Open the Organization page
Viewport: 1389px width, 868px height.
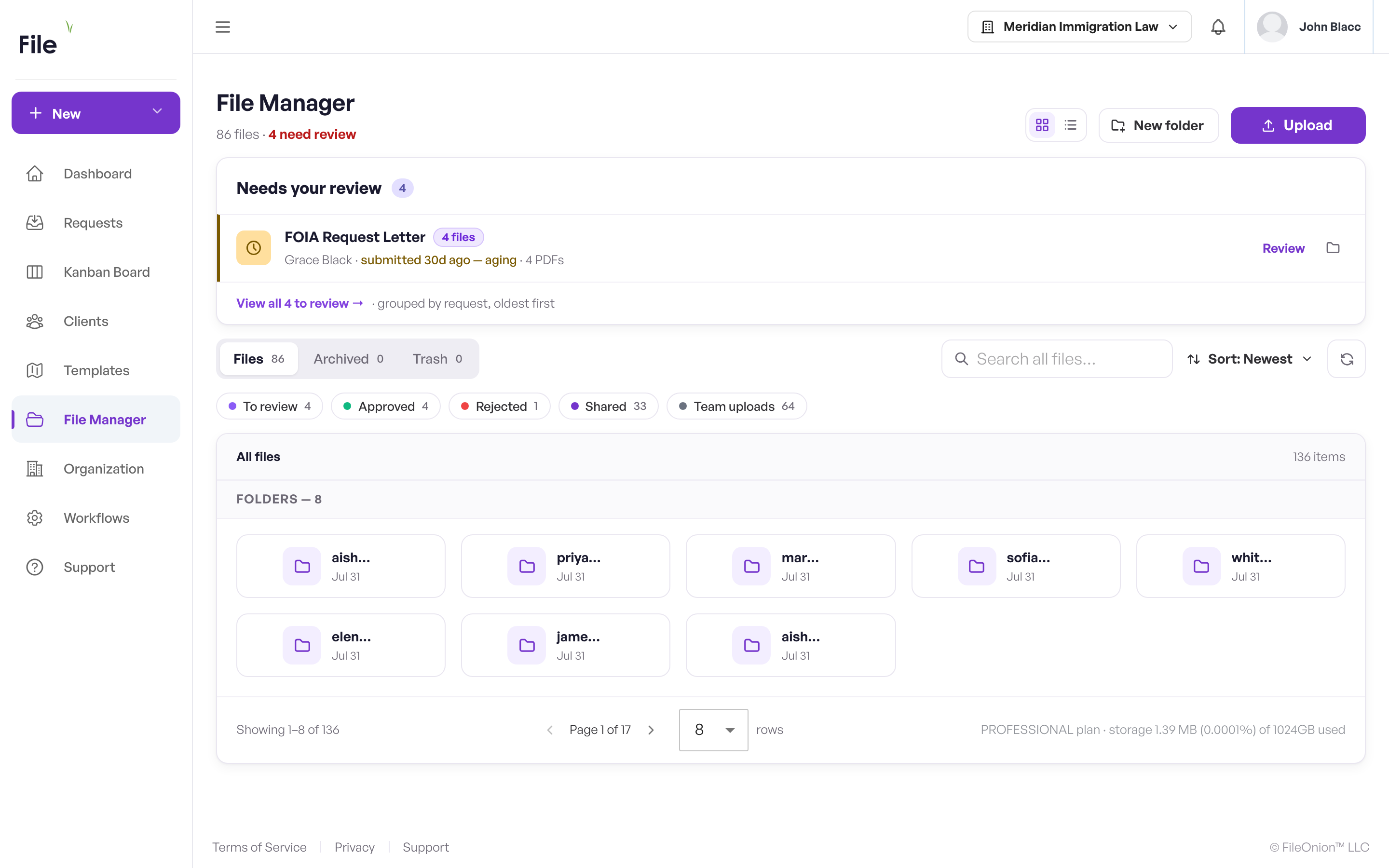tap(96, 469)
